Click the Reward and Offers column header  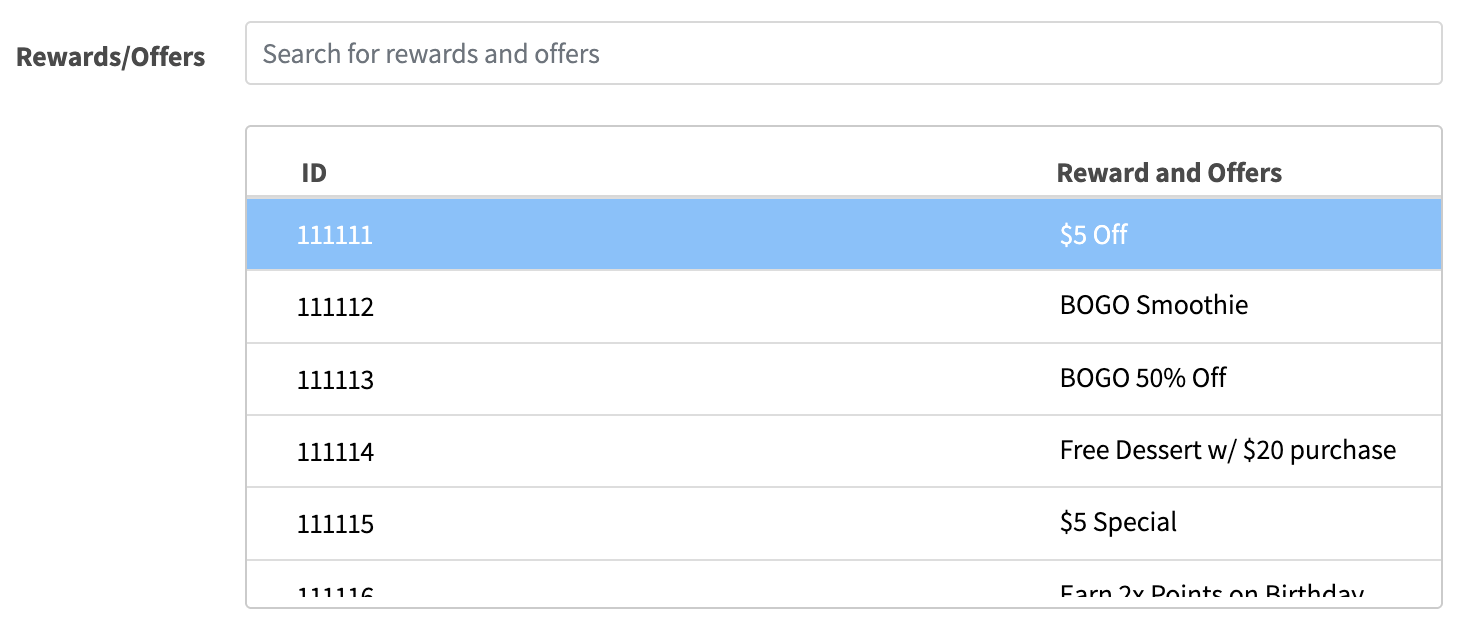1168,173
